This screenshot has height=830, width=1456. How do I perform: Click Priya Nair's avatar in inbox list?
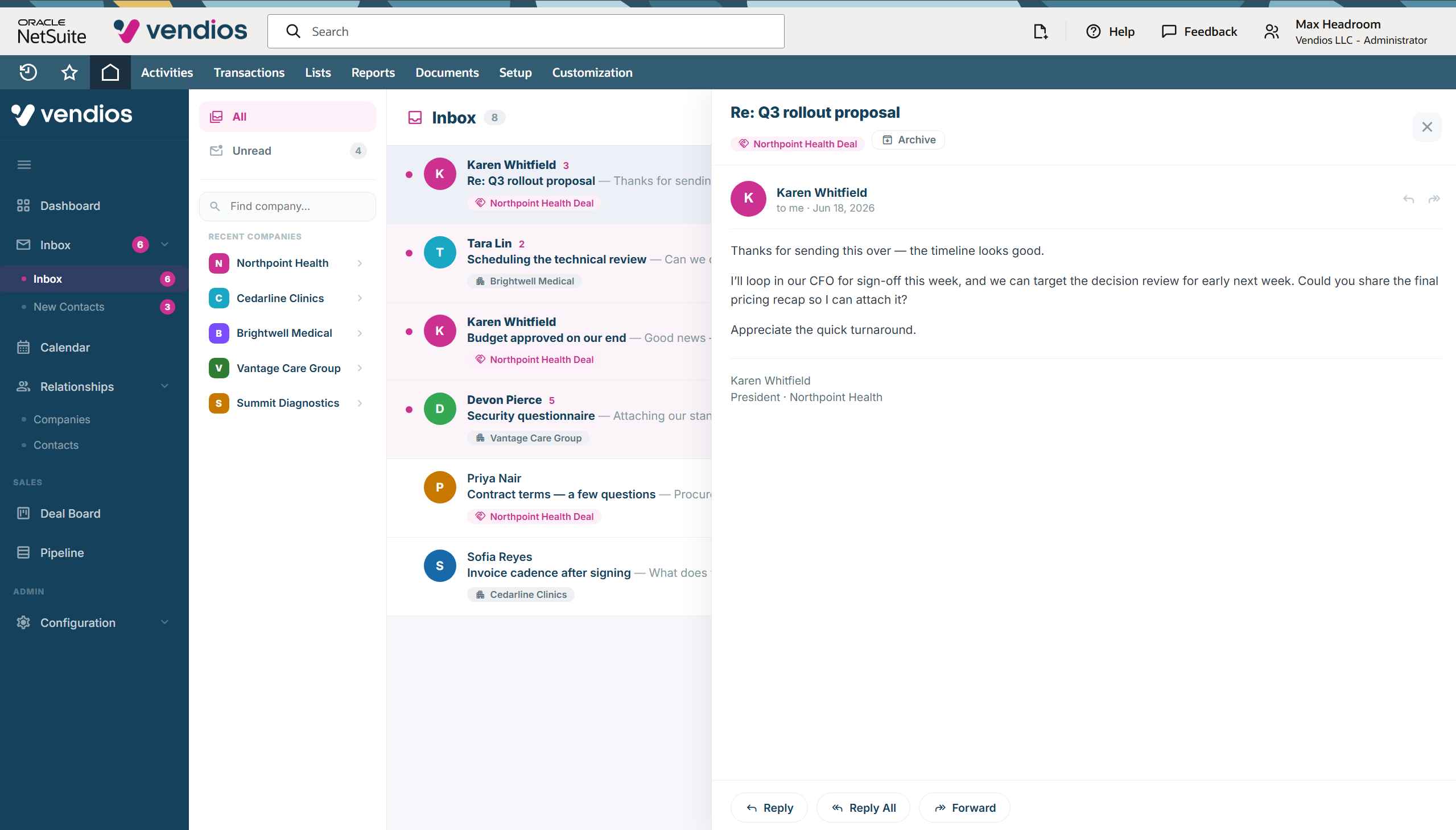(x=440, y=488)
